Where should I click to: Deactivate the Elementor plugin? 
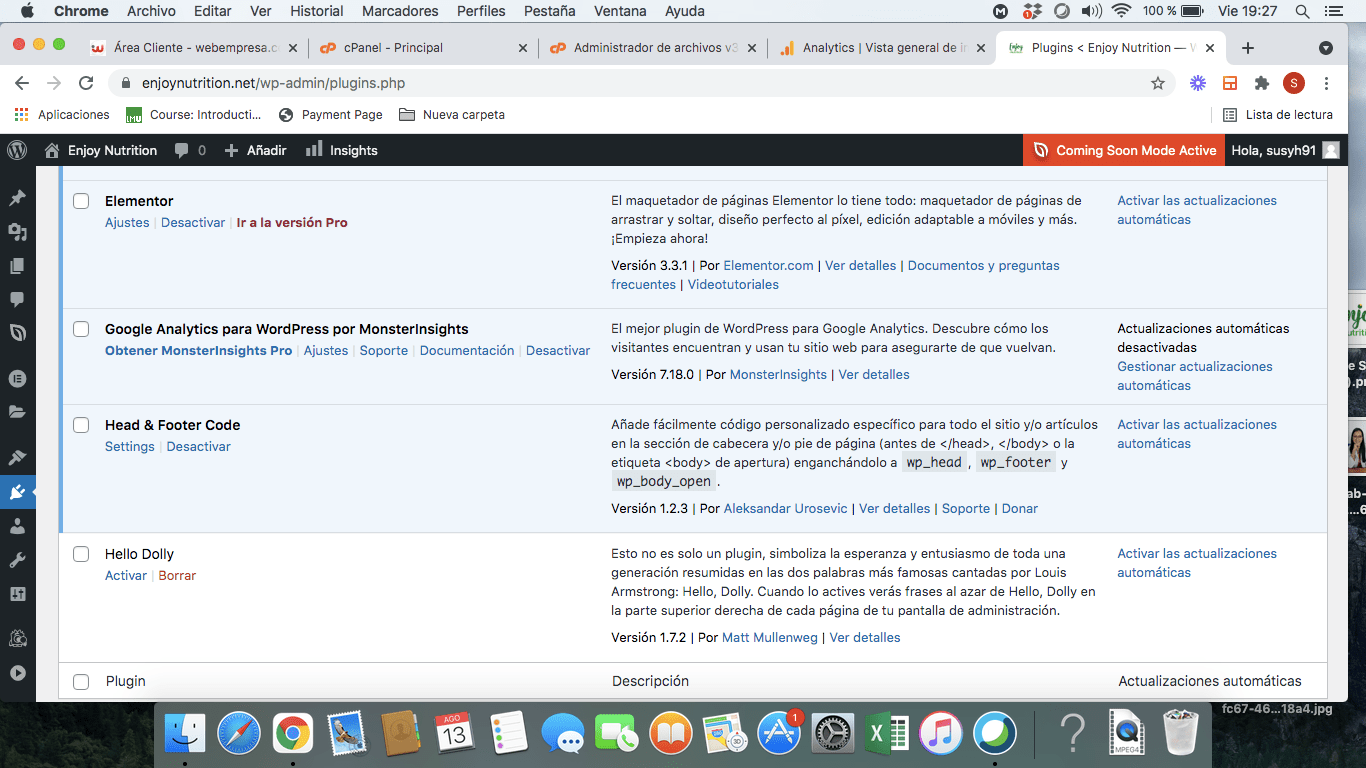(x=193, y=223)
